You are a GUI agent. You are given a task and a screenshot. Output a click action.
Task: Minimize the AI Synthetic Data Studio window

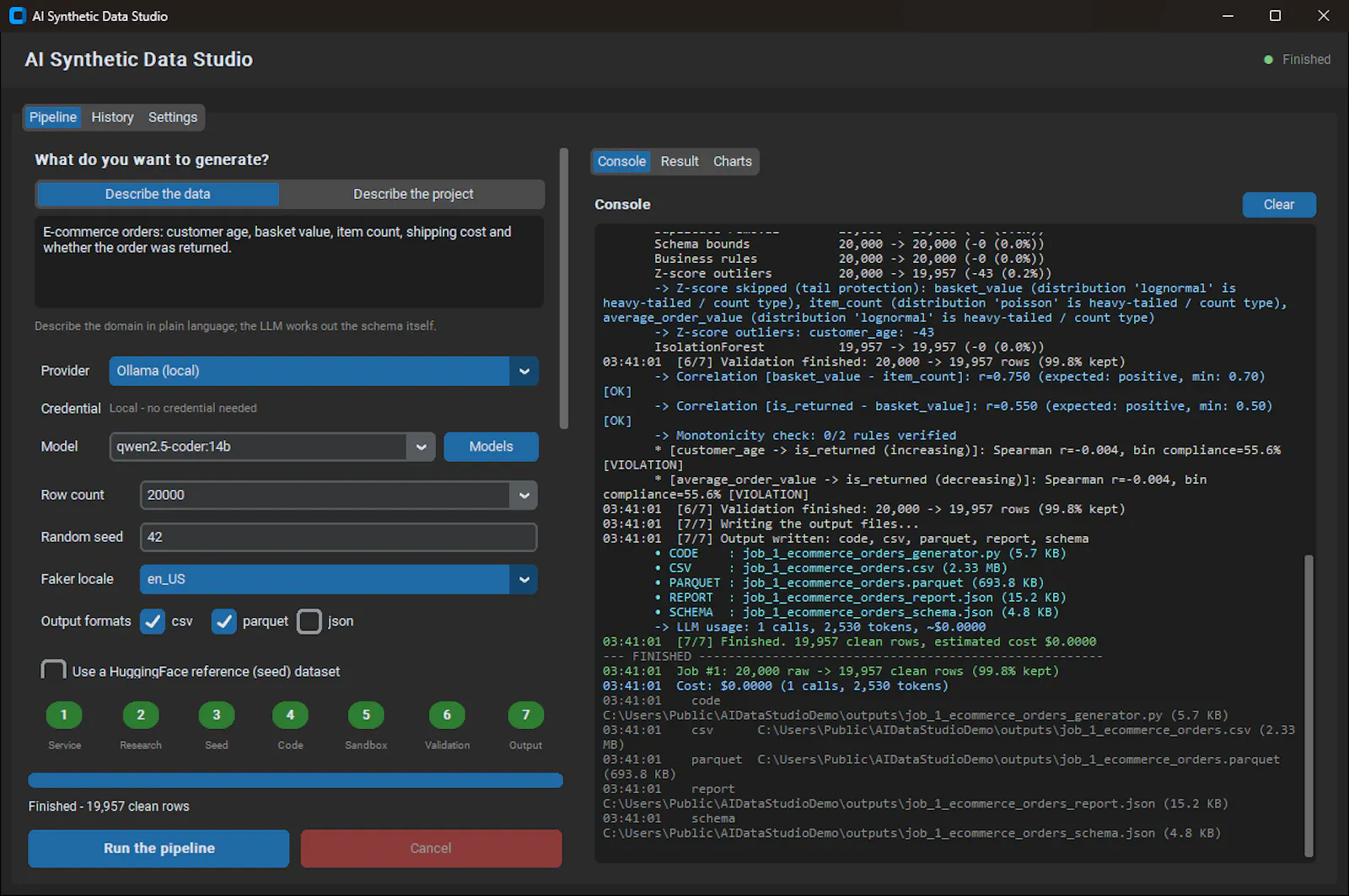[x=1228, y=16]
